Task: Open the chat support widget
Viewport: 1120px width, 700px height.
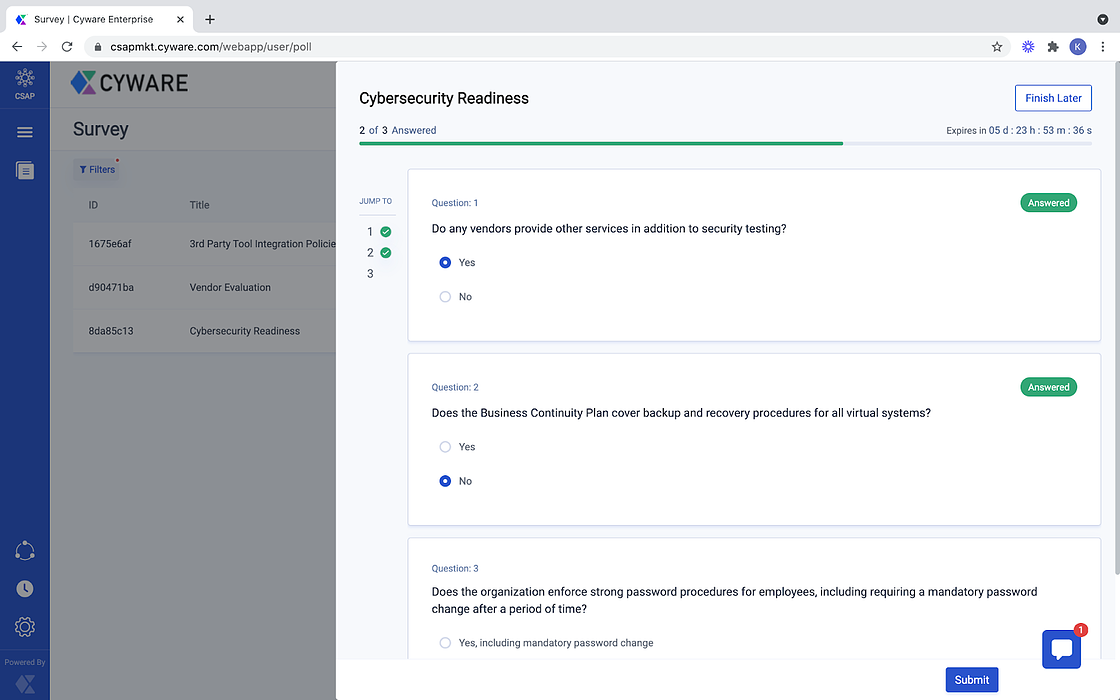Action: pyautogui.click(x=1061, y=649)
